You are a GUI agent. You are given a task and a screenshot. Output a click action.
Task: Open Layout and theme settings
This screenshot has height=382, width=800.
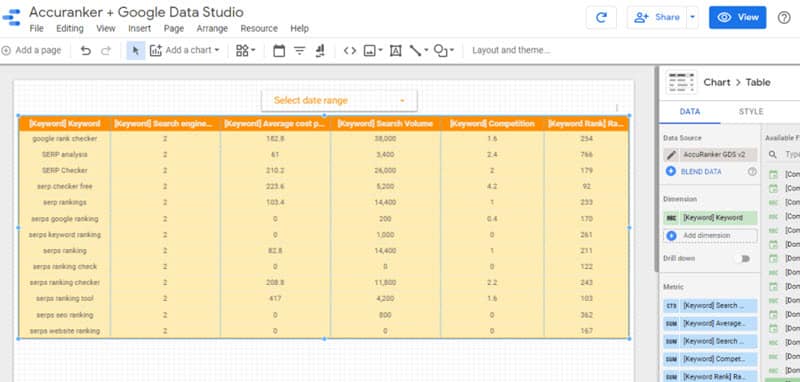coord(511,50)
